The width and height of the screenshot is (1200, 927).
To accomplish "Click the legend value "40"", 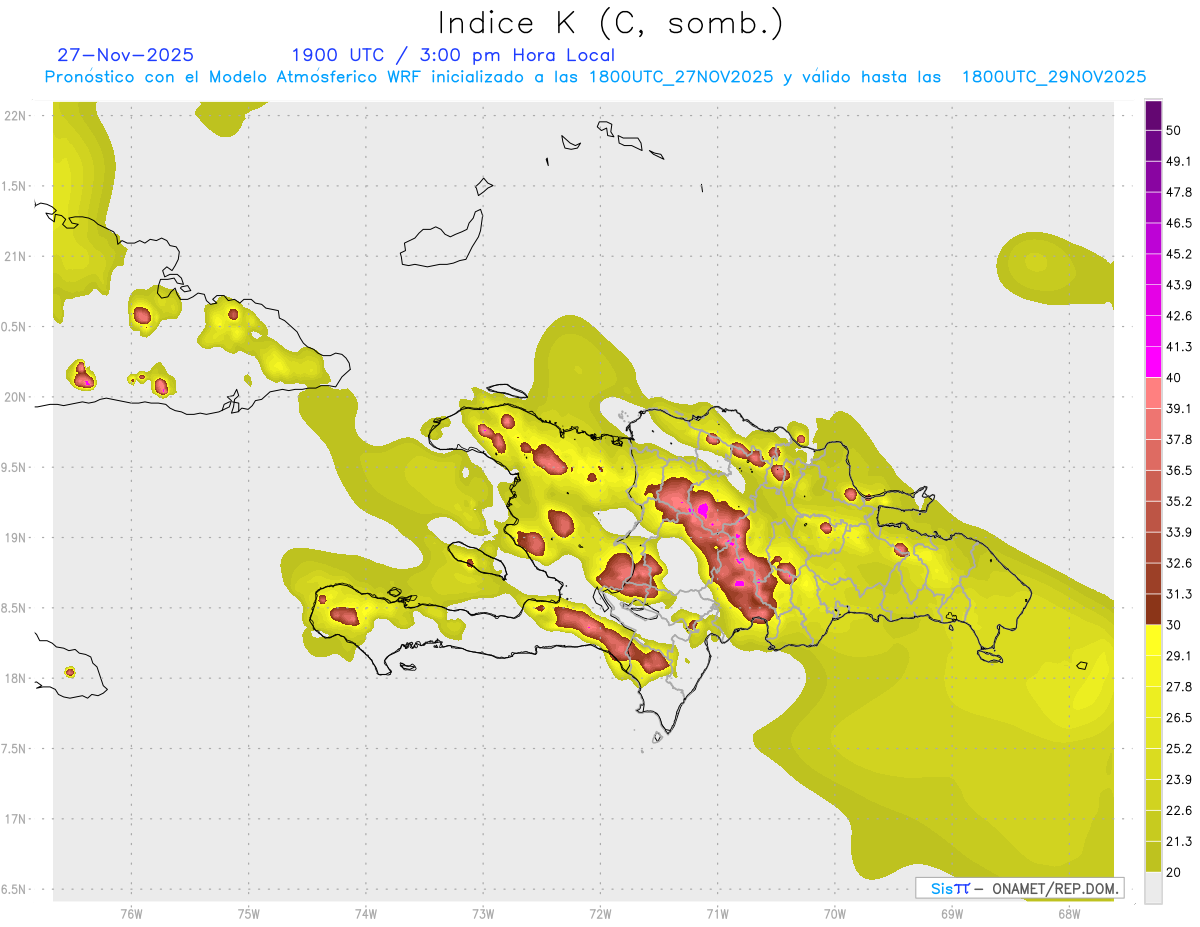I will (1174, 378).
